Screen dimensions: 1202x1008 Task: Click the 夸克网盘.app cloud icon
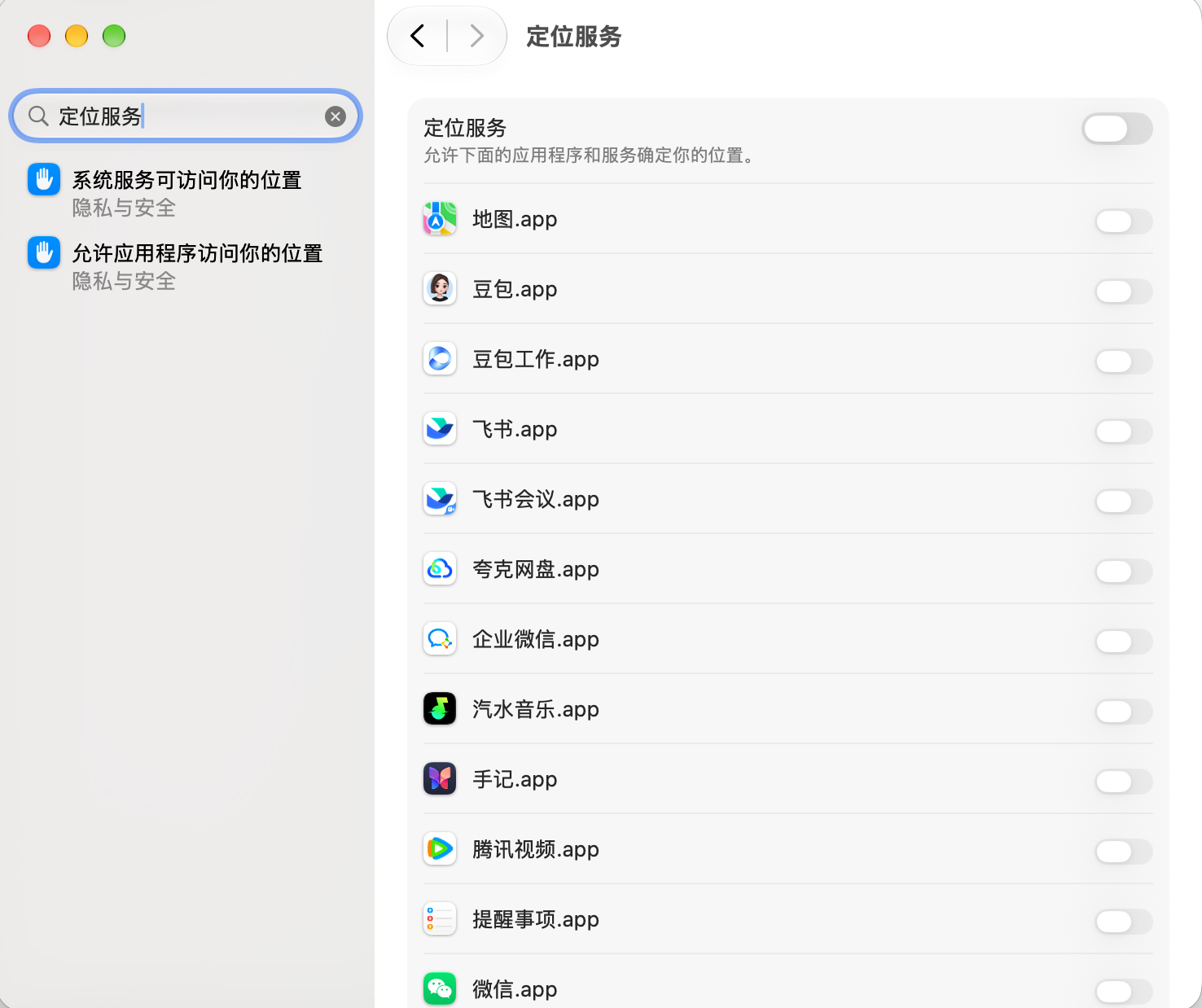(440, 569)
